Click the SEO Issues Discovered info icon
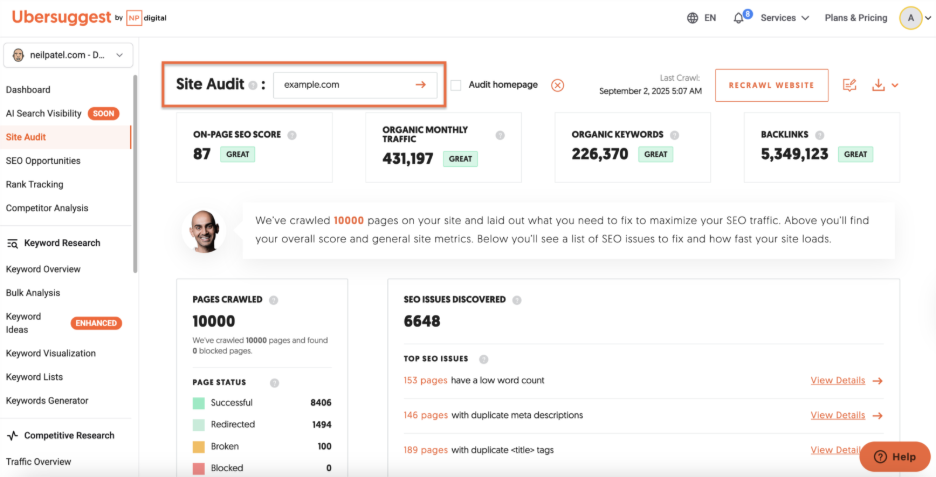Viewport: 936px width, 477px height. click(x=517, y=300)
